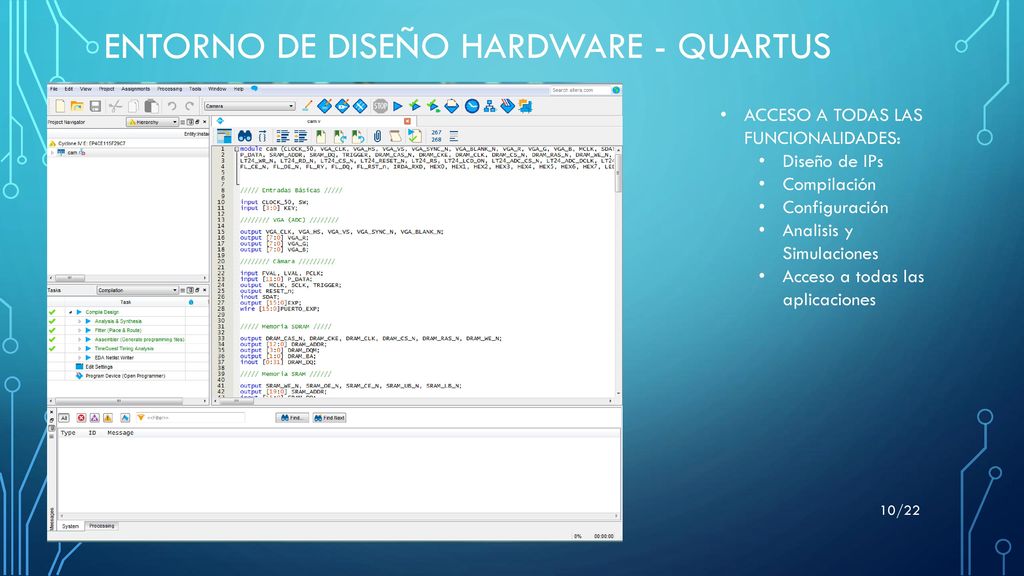Open the Window menu
The width and height of the screenshot is (1024, 576).
click(217, 89)
